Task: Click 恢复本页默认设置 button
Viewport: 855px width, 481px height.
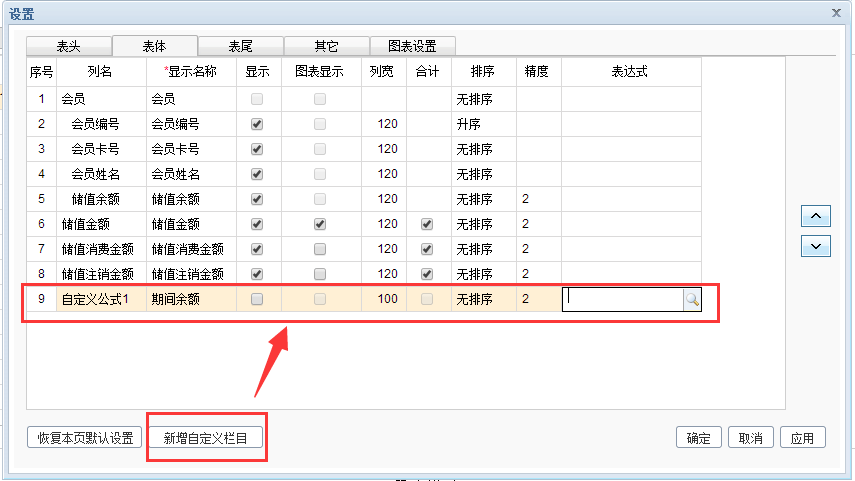Action: [85, 438]
